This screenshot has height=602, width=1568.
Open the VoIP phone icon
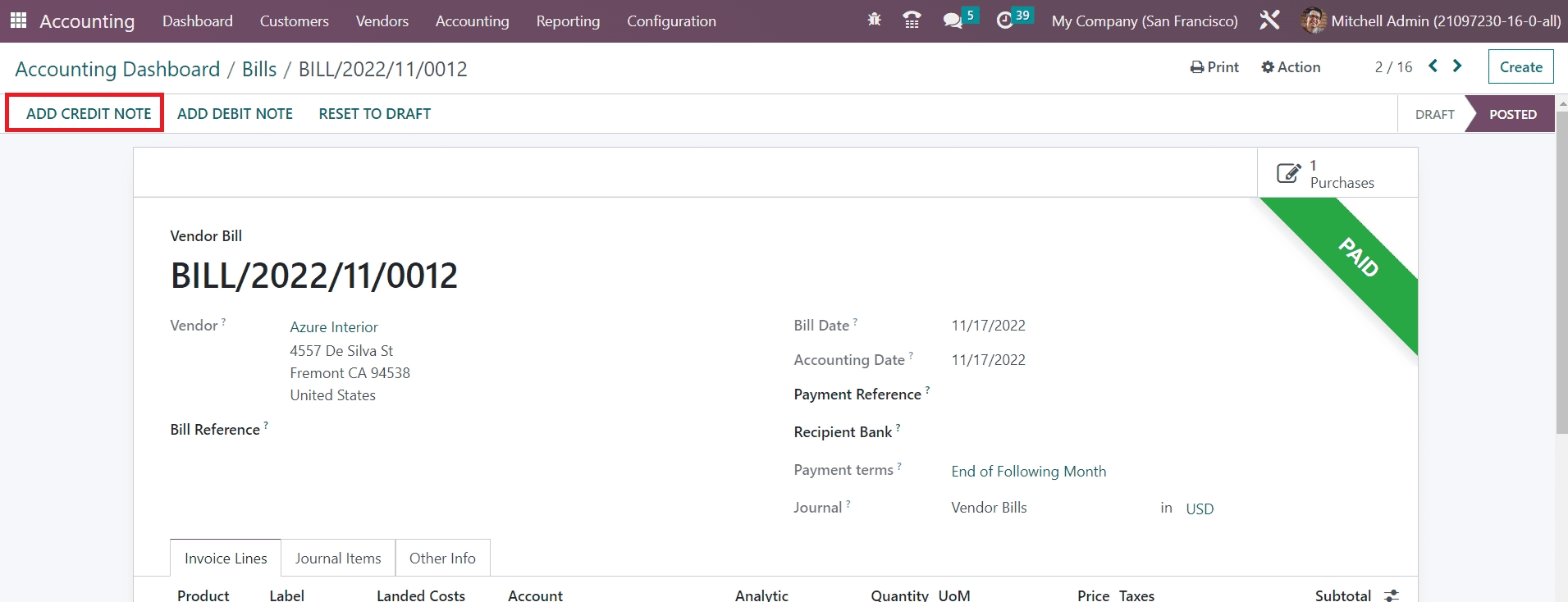(911, 20)
